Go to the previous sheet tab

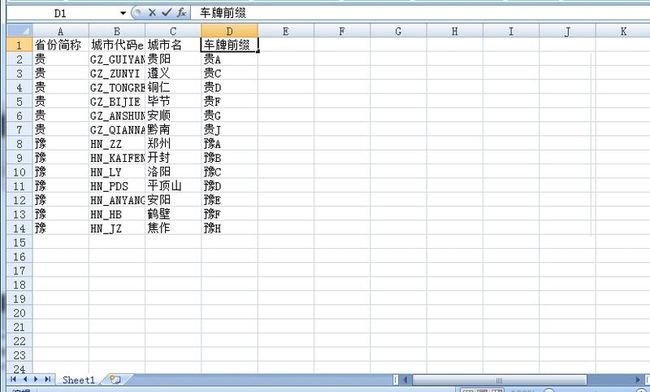tap(25, 379)
